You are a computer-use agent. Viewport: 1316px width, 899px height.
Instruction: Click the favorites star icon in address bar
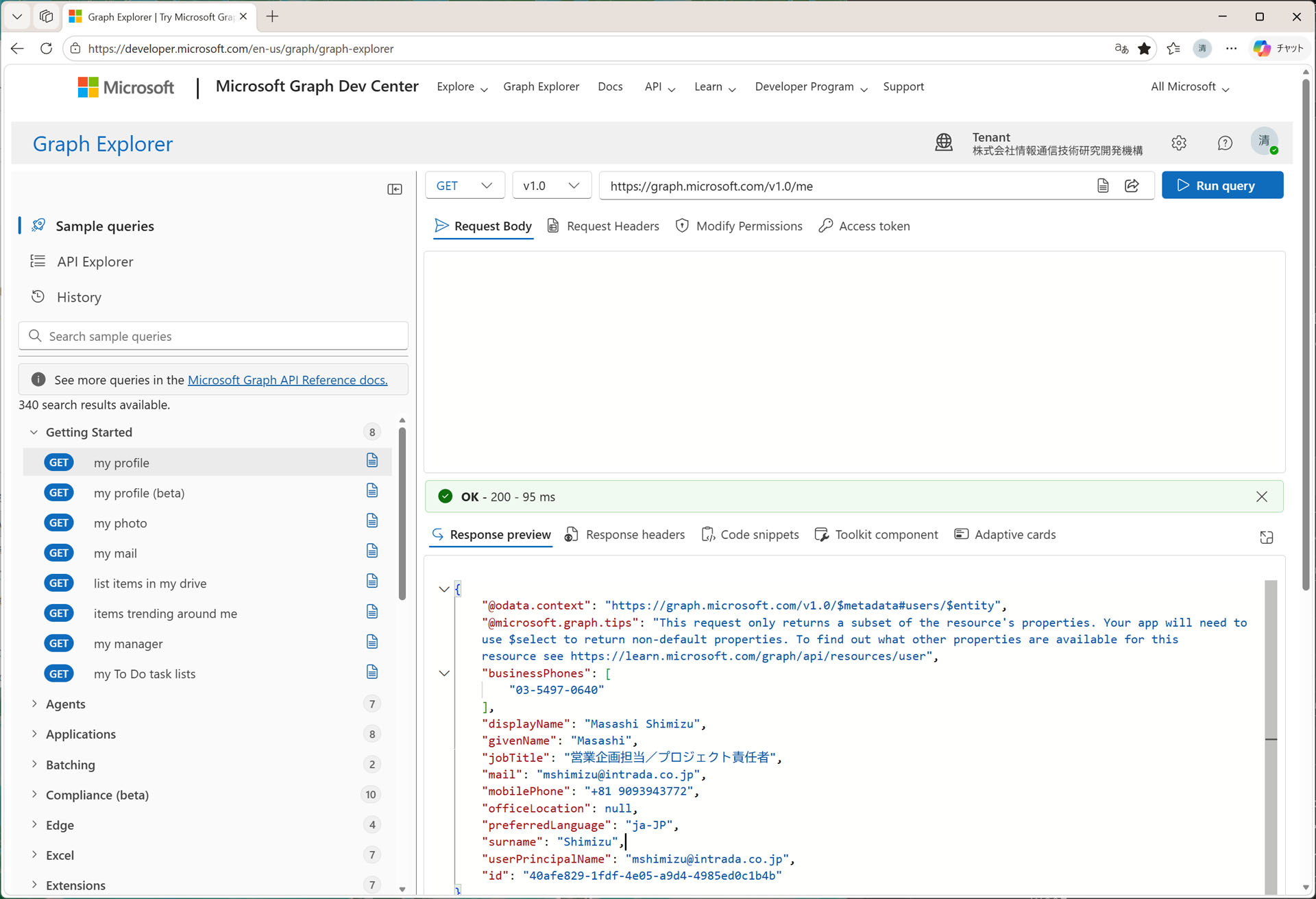pos(1145,49)
